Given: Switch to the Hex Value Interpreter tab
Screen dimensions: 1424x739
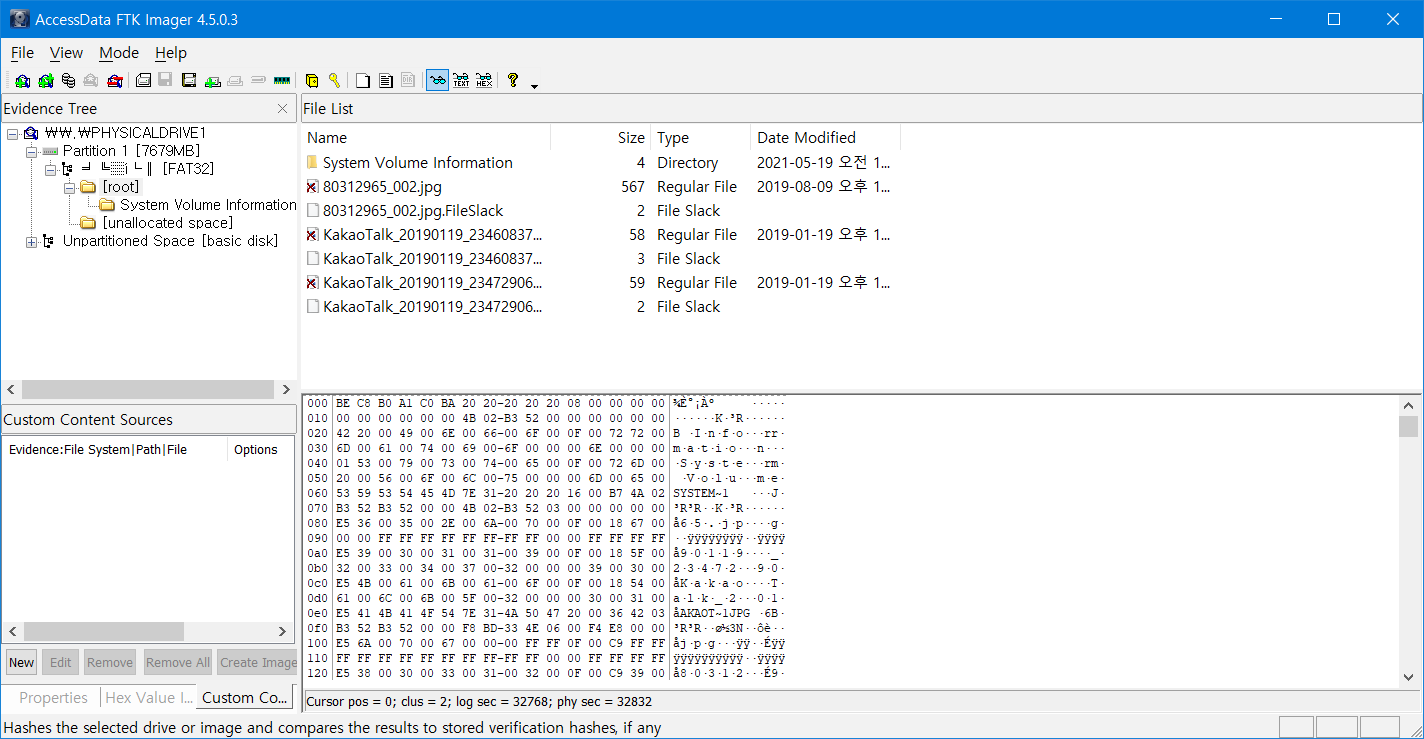Looking at the screenshot, I should point(148,698).
